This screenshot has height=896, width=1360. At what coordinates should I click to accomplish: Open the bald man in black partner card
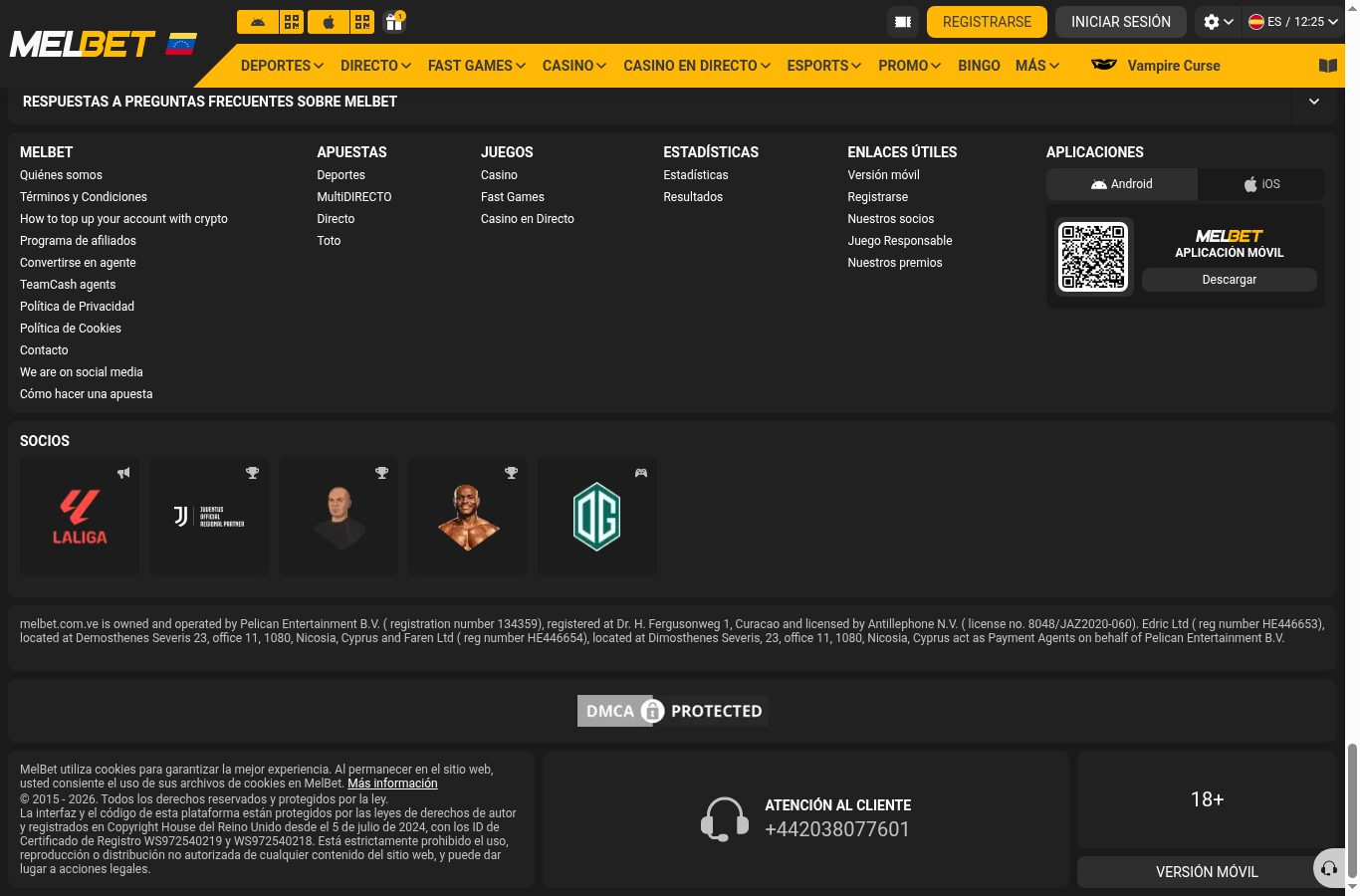(339, 517)
